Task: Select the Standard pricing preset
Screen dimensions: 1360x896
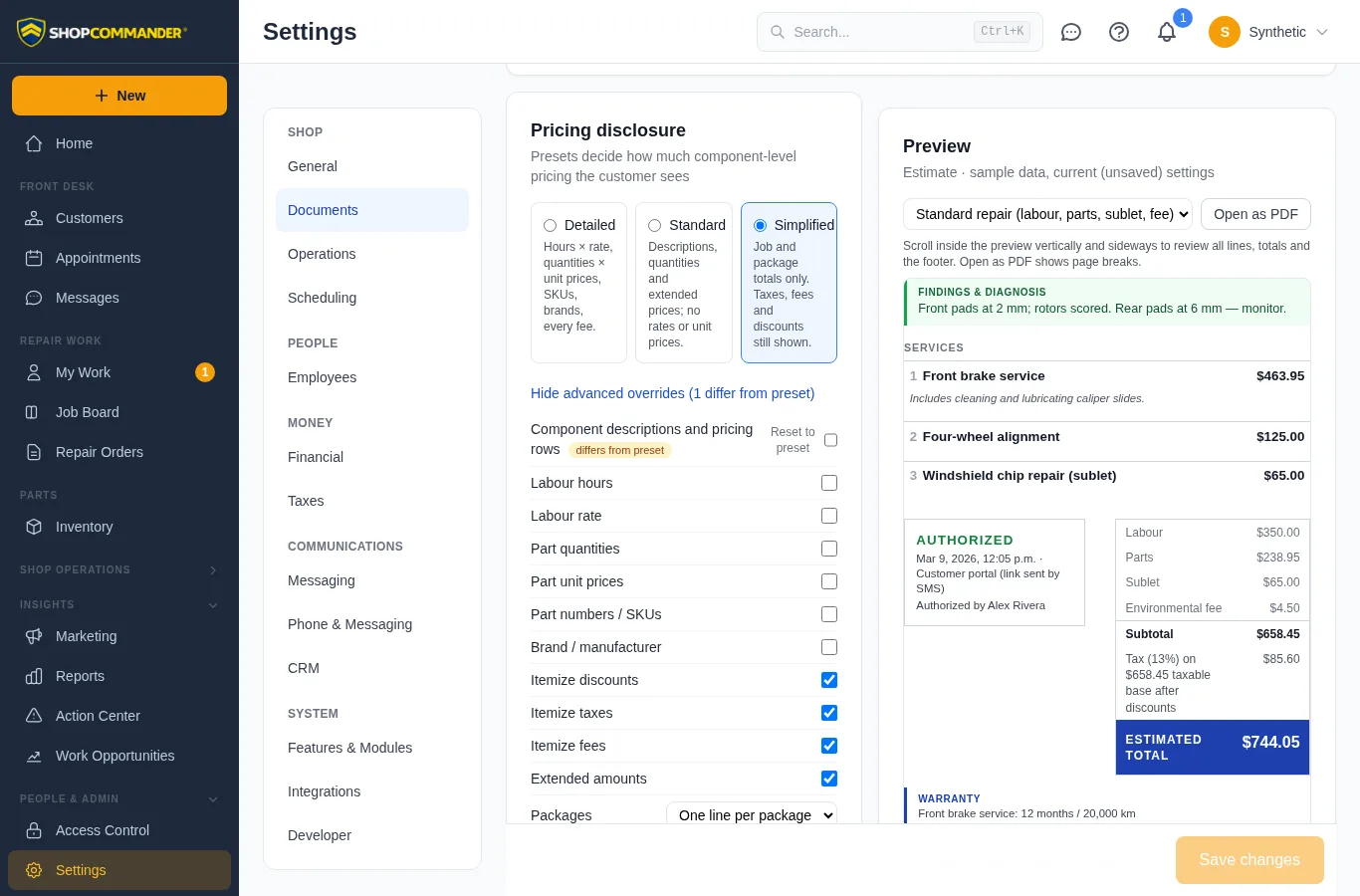Action: pos(684,283)
